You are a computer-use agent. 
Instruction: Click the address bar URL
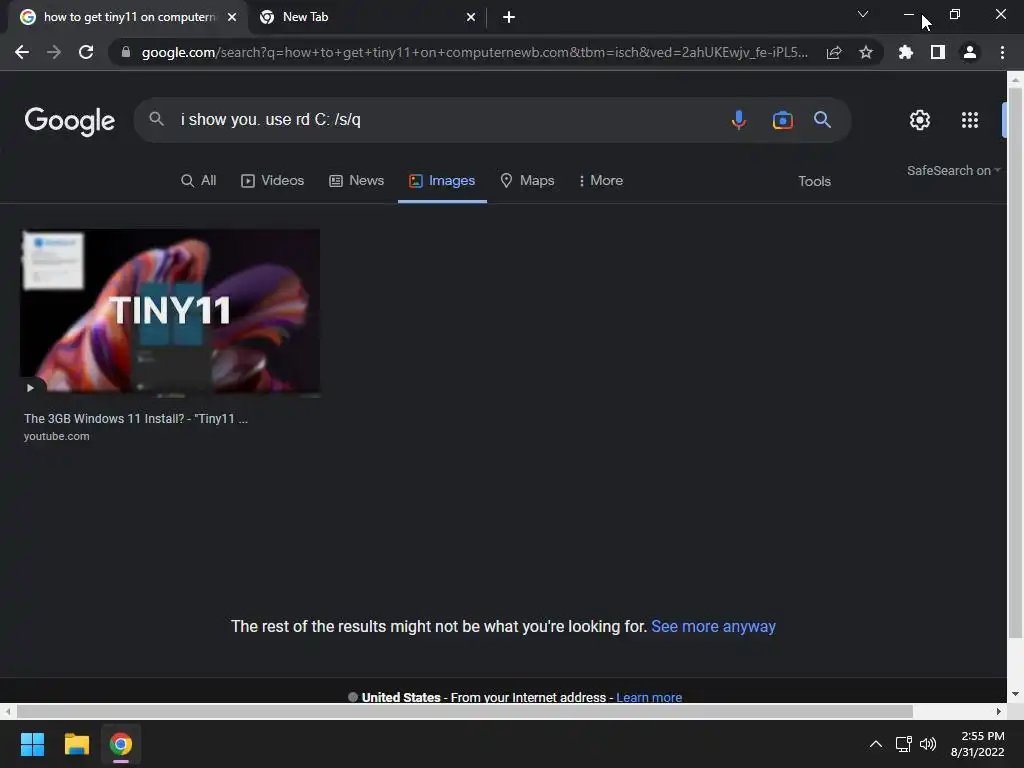(x=474, y=52)
